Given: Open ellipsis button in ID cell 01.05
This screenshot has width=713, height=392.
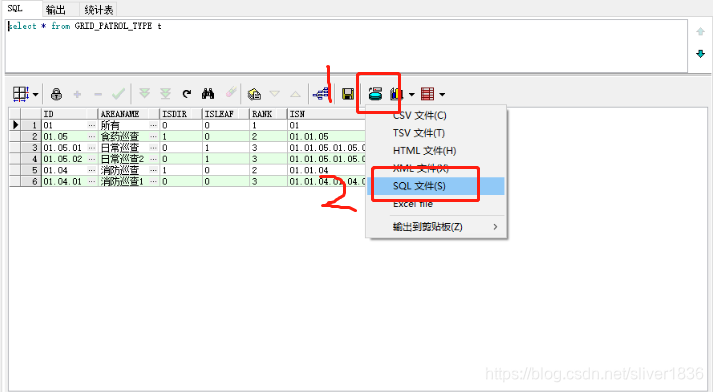Looking at the screenshot, I should pyautogui.click(x=92, y=136).
